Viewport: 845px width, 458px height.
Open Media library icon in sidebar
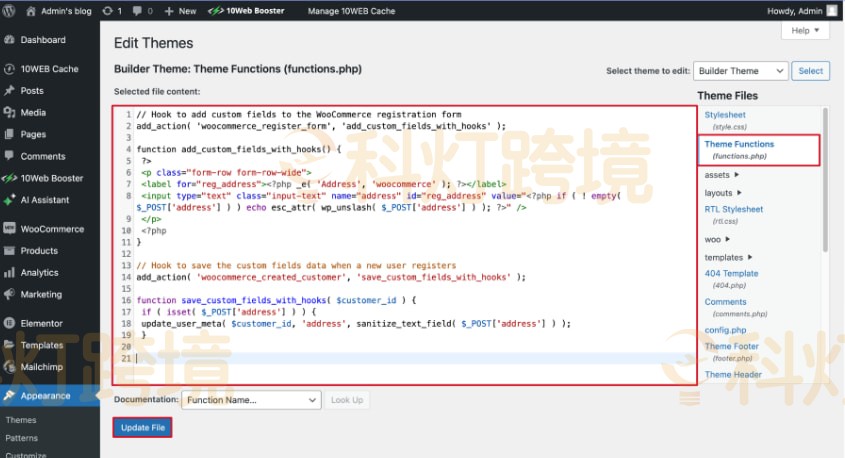tap(9, 113)
